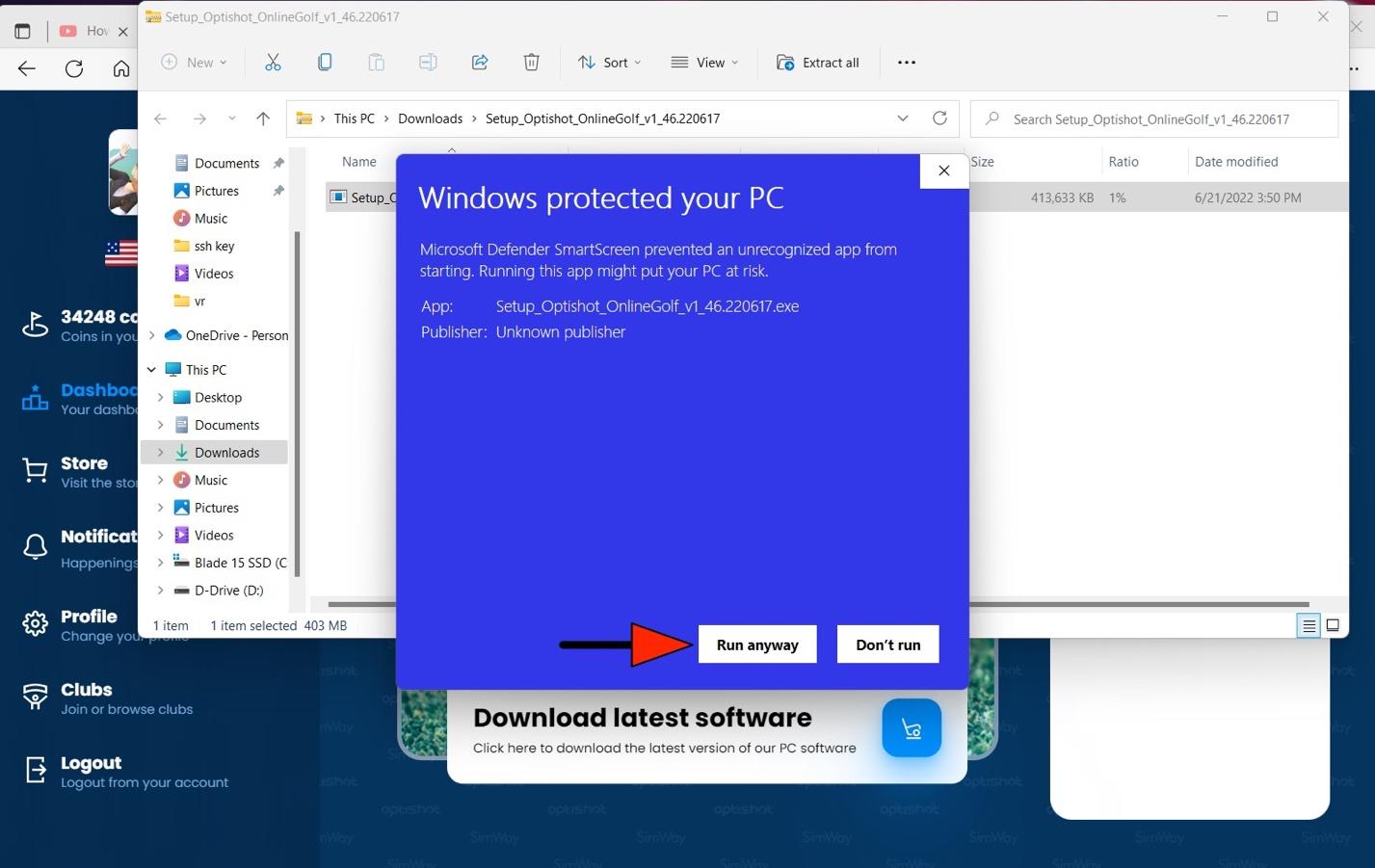1375x868 pixels.
Task: Sort files by Name column header
Action: click(x=359, y=162)
